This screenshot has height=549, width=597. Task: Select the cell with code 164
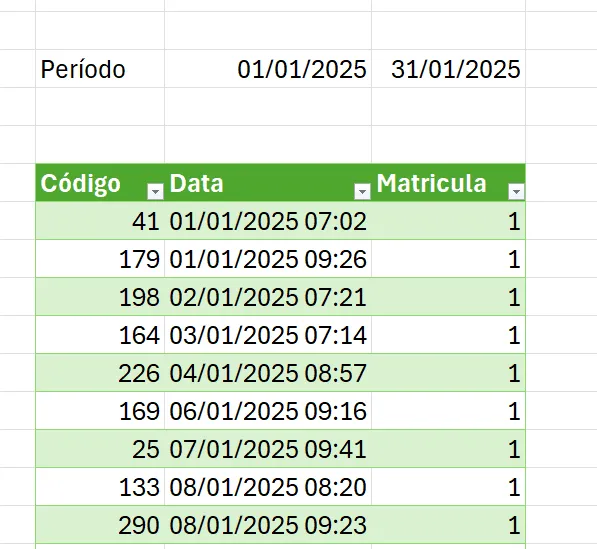coord(100,335)
